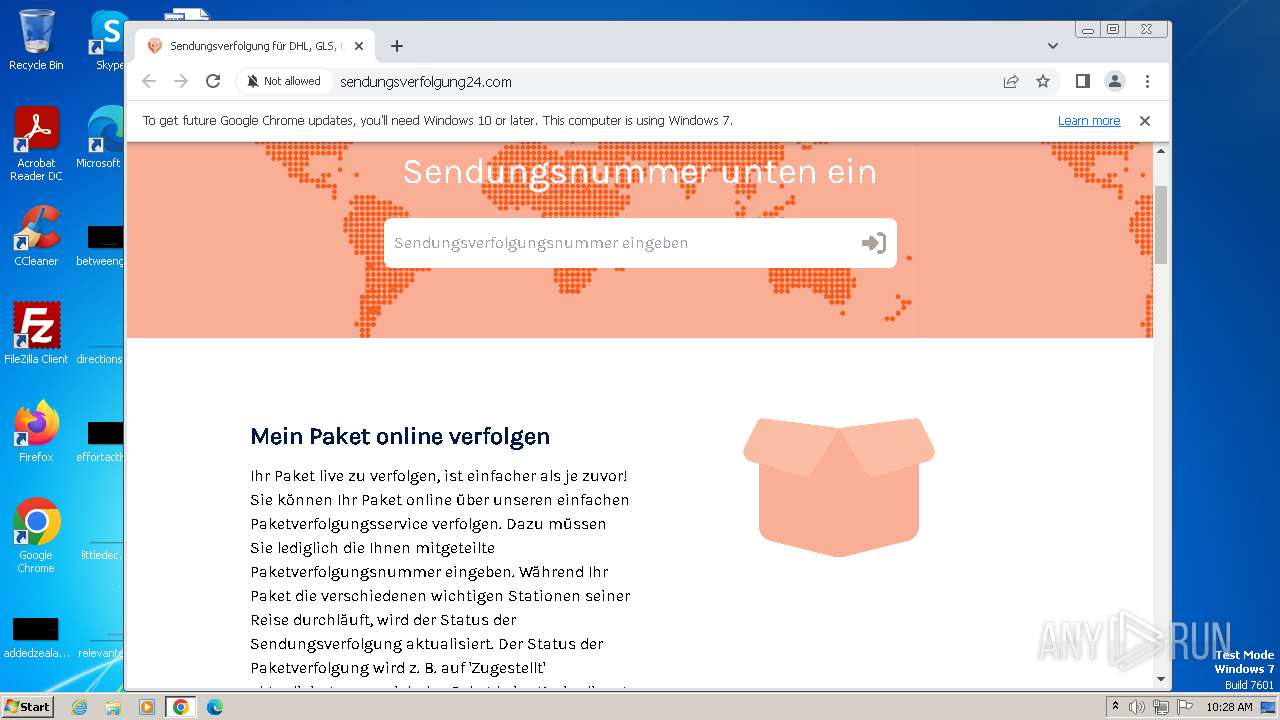Open the volume control tray icon
Viewport: 1280px width, 720px height.
(1137, 707)
